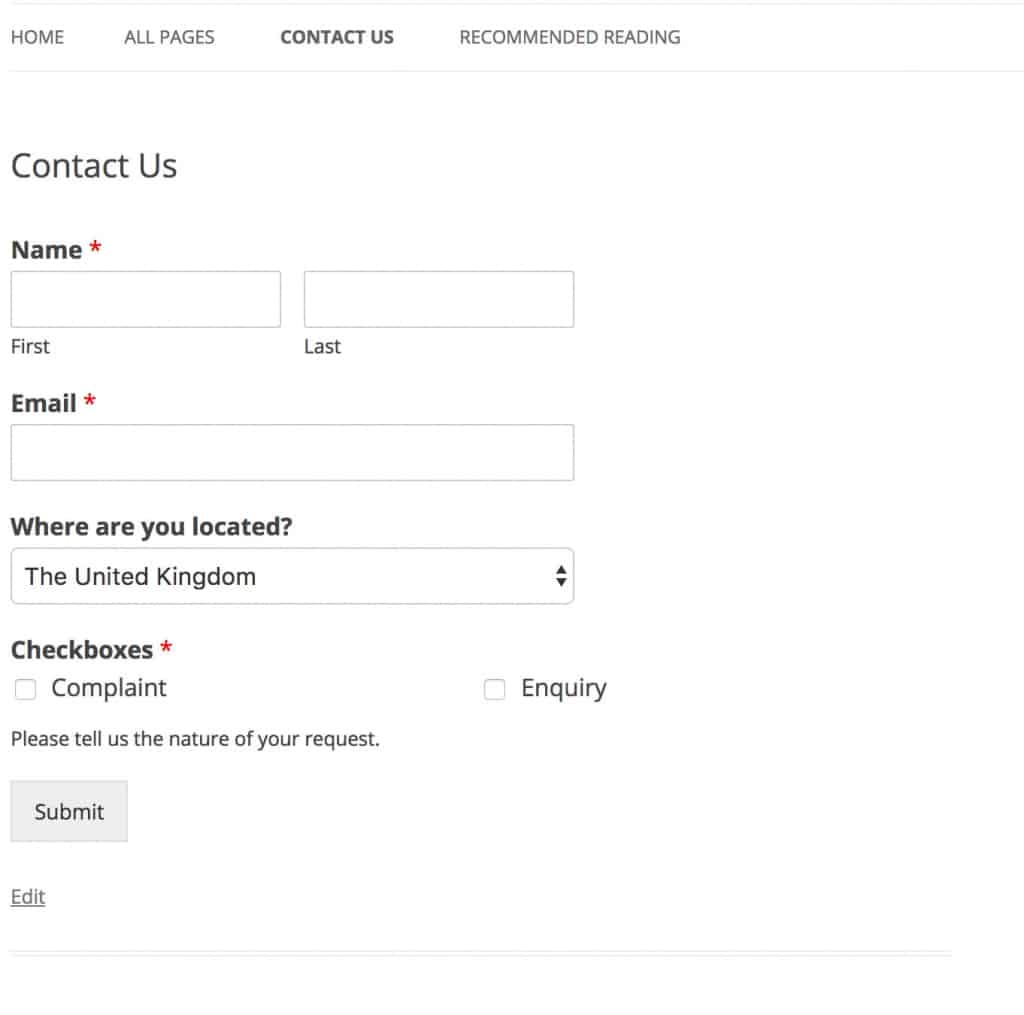Follow the Edit link below the form
Screen dimensions: 1024x1015
28,897
